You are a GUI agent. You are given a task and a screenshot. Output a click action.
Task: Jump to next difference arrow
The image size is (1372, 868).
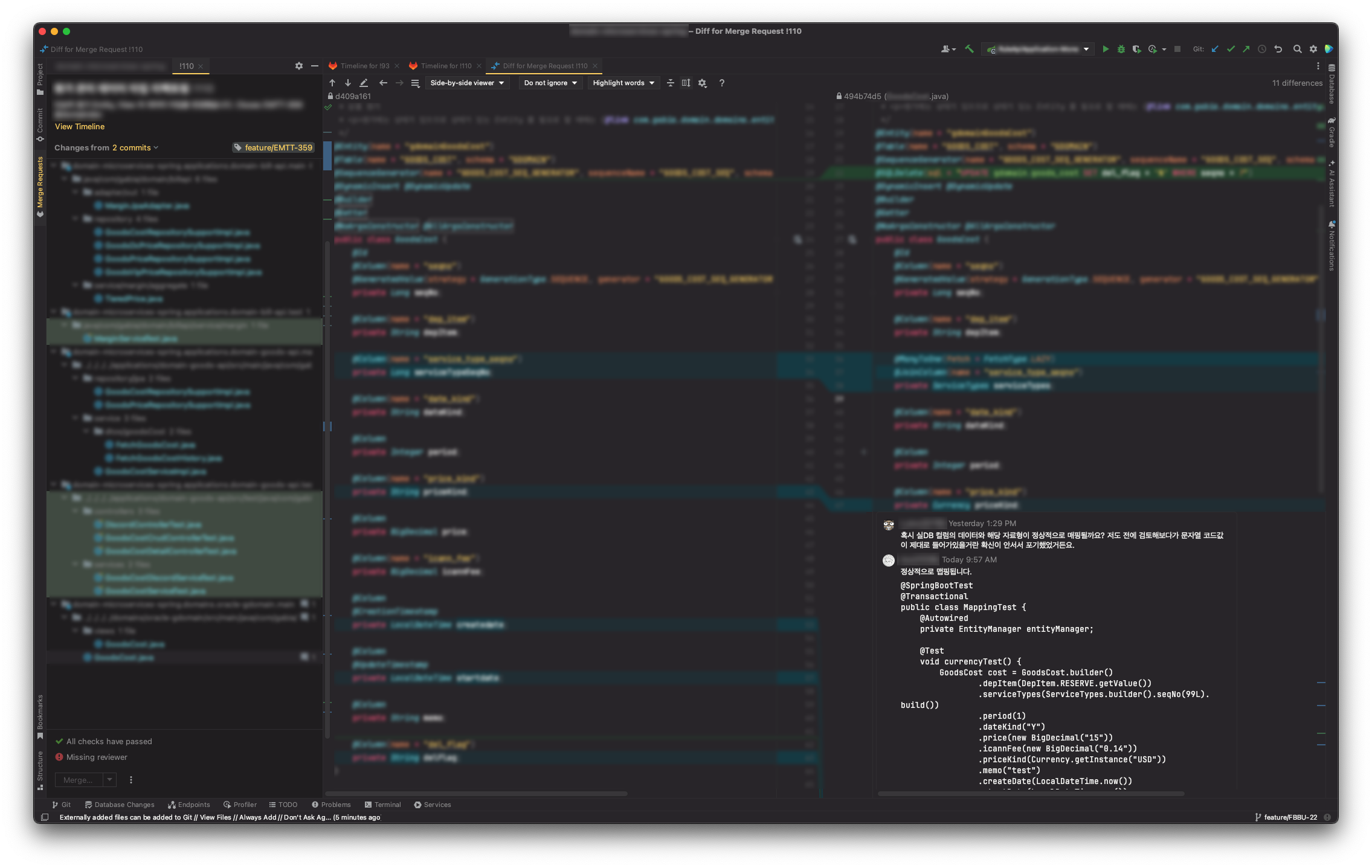pyautogui.click(x=348, y=83)
